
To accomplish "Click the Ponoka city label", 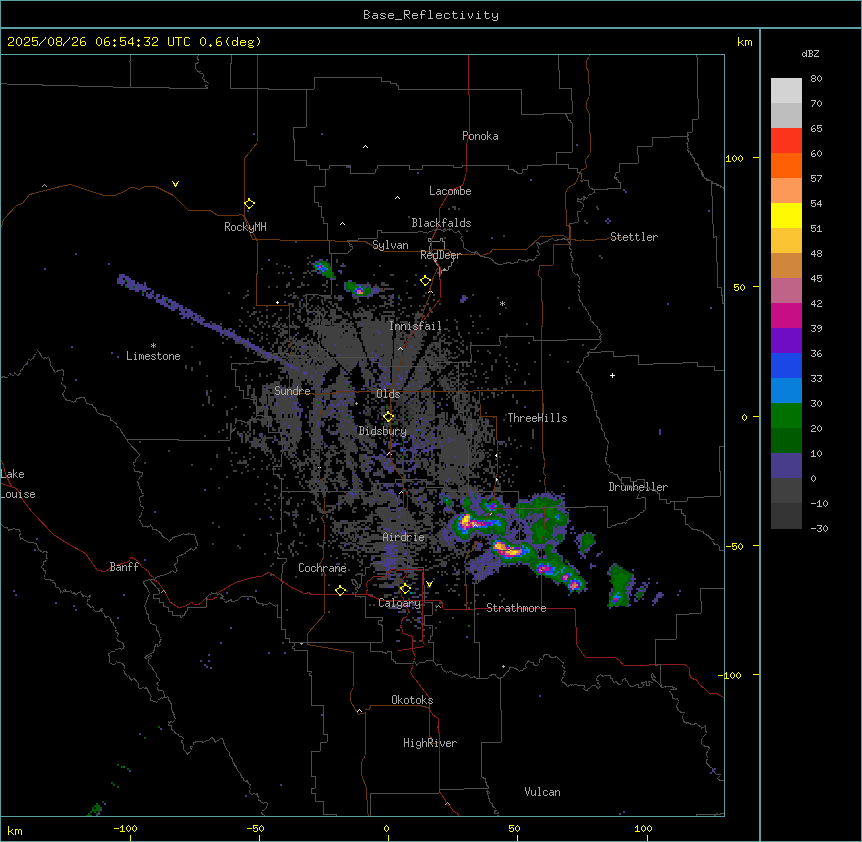I will click(x=480, y=136).
